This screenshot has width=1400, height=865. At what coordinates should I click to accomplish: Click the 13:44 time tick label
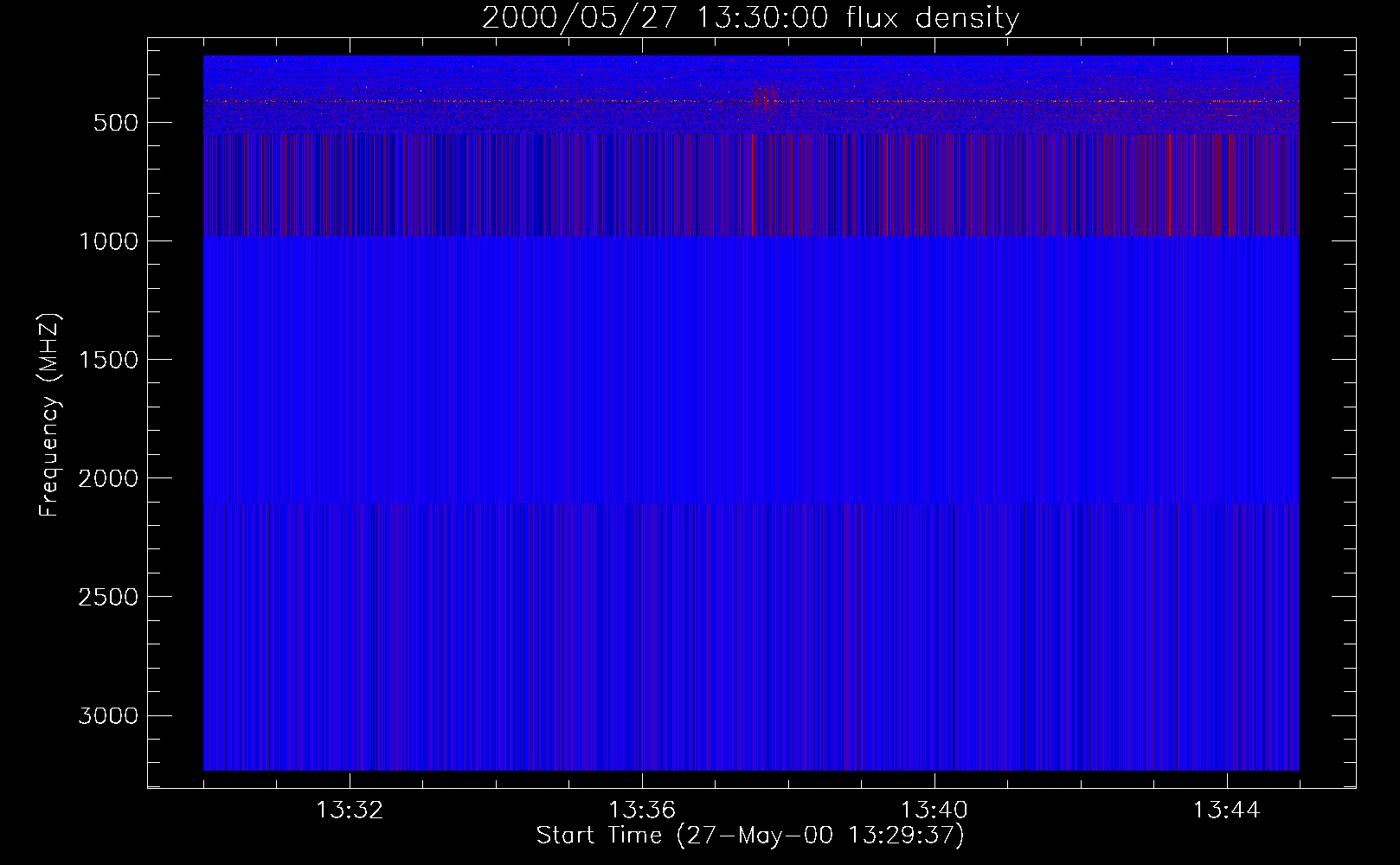tap(1227, 811)
